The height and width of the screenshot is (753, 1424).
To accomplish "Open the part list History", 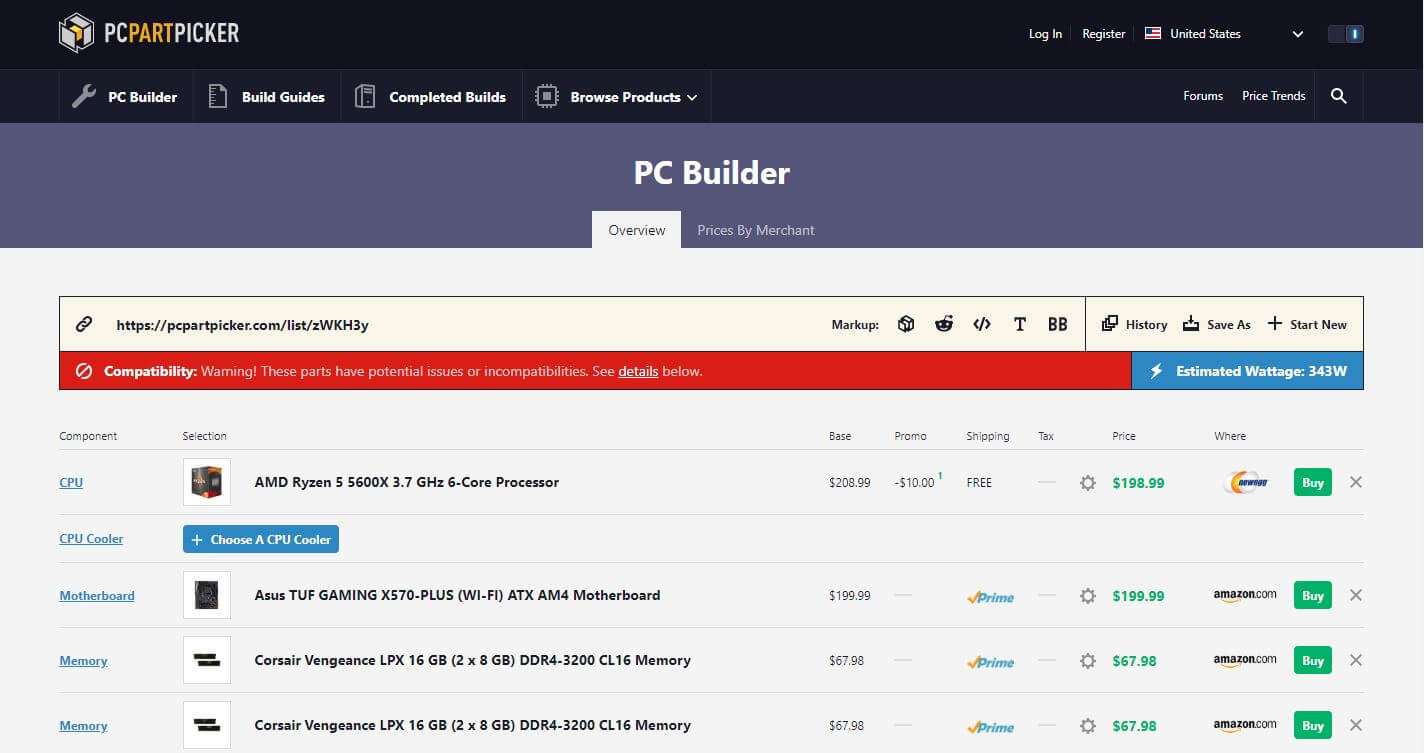I will [x=1135, y=324].
